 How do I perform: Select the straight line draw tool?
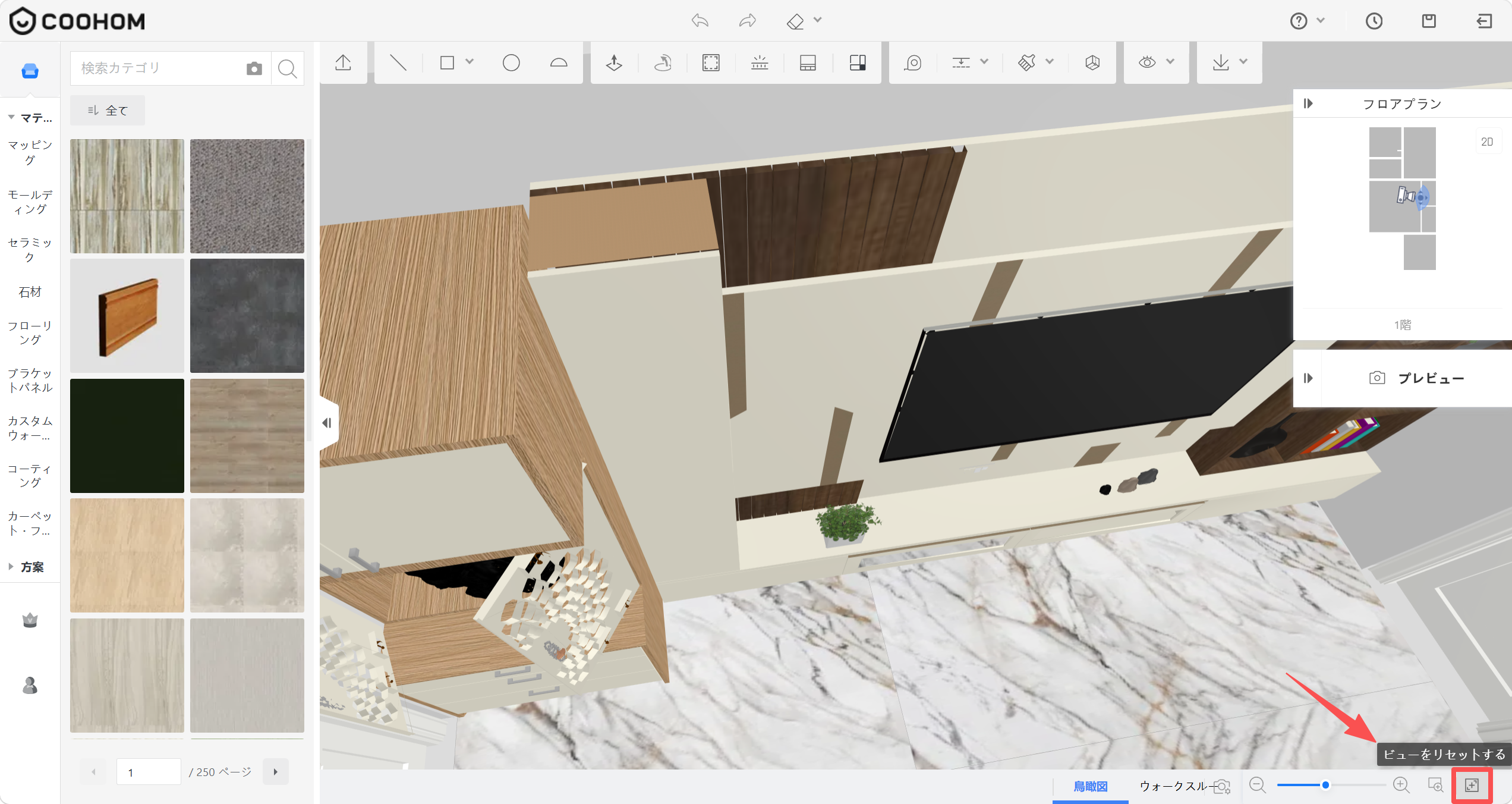coord(398,62)
